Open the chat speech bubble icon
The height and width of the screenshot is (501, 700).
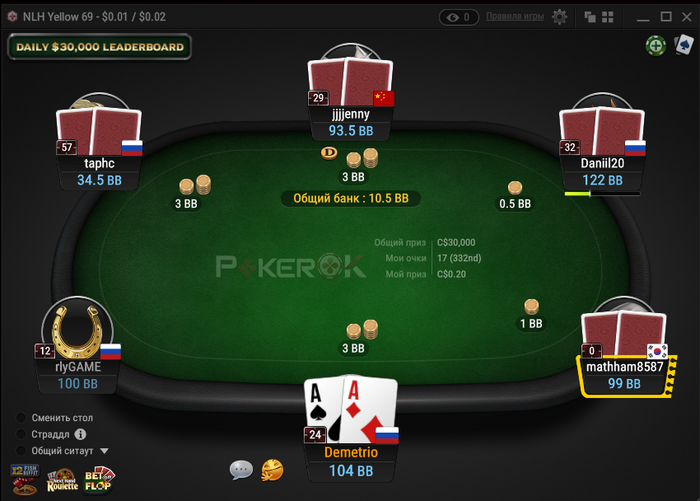[241, 471]
